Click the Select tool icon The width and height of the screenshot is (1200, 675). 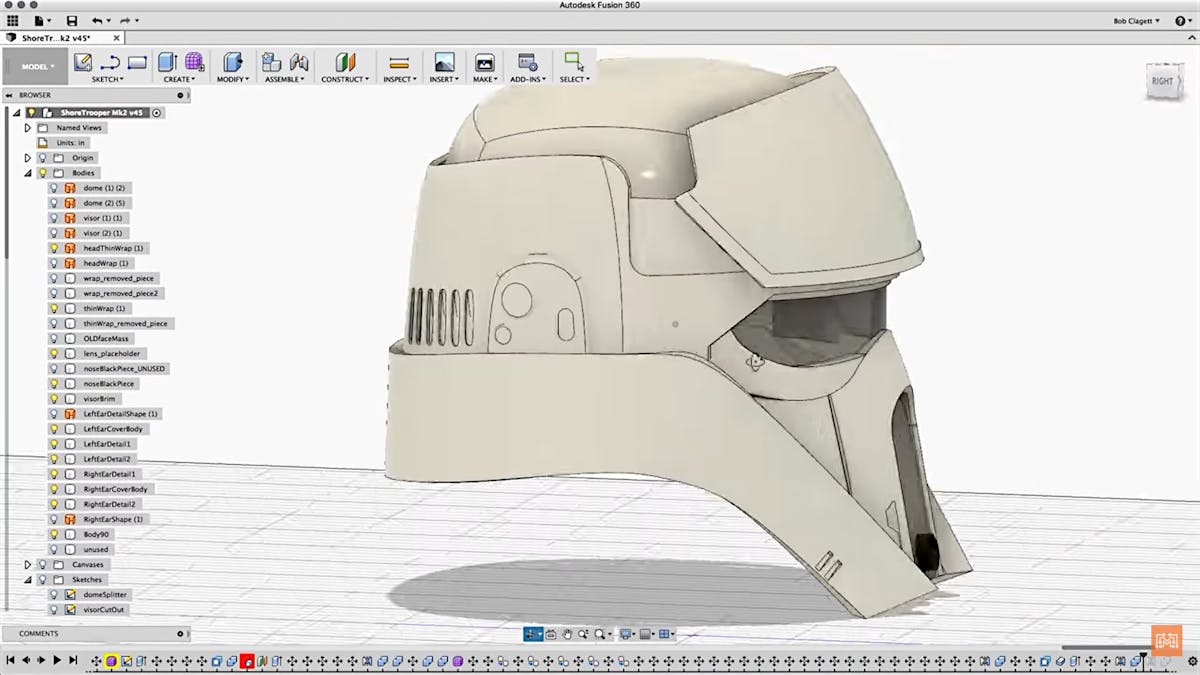pos(573,62)
